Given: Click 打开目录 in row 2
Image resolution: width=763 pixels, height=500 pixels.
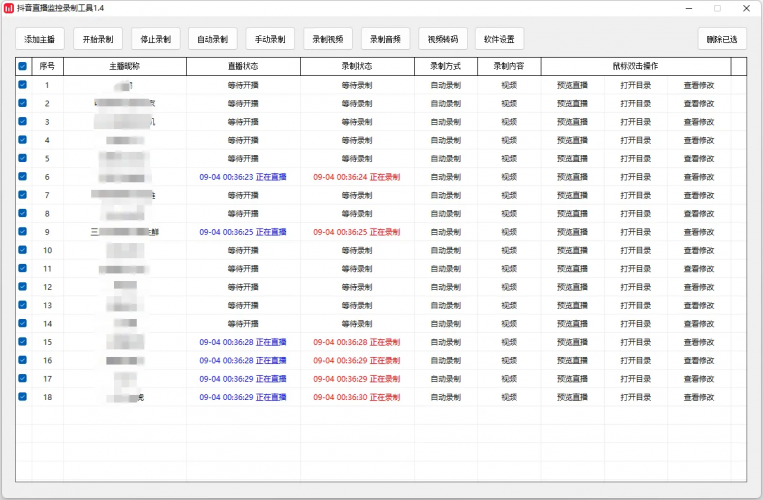Looking at the screenshot, I should [636, 104].
